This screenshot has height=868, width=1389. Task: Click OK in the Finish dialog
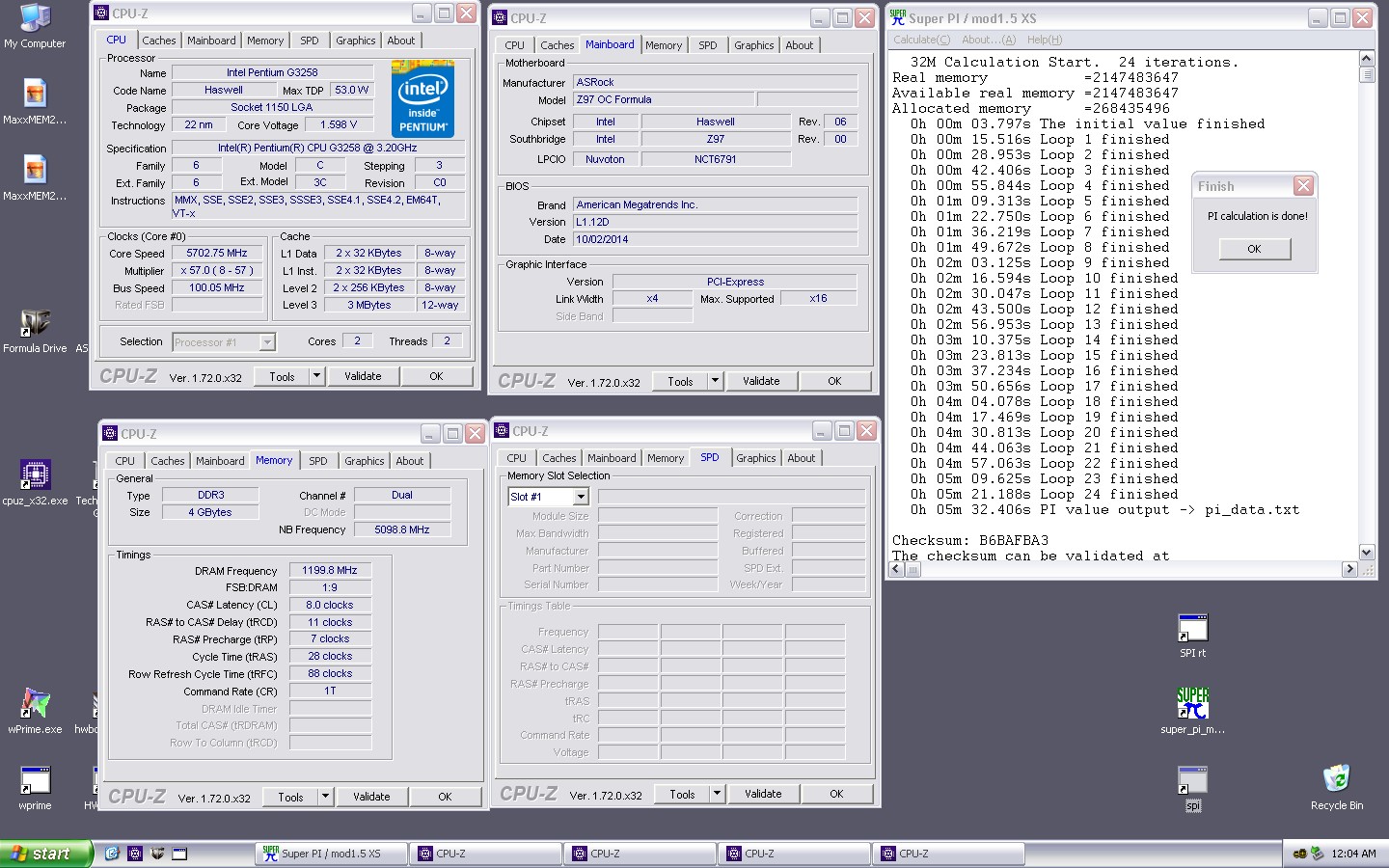click(1254, 249)
